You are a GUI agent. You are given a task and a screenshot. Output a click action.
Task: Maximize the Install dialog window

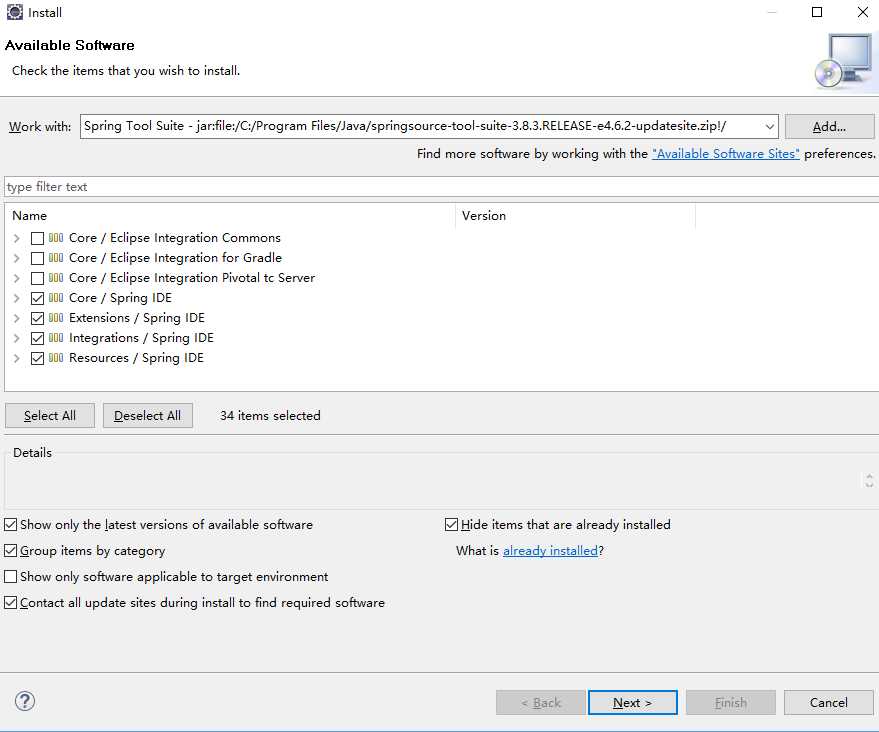point(817,12)
